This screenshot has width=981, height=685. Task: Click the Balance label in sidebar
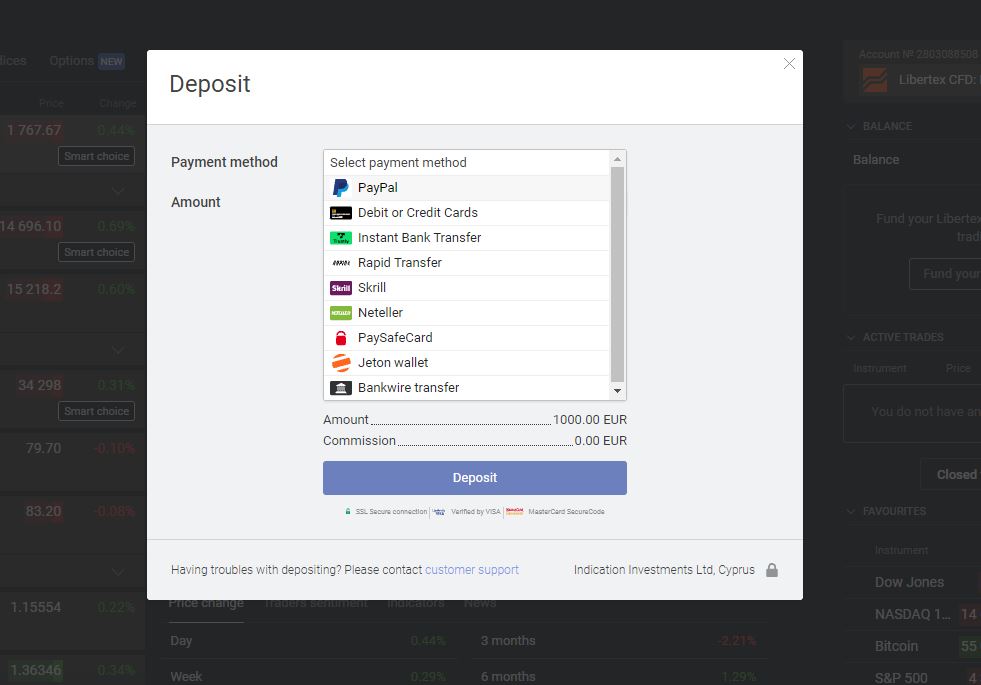(876, 160)
